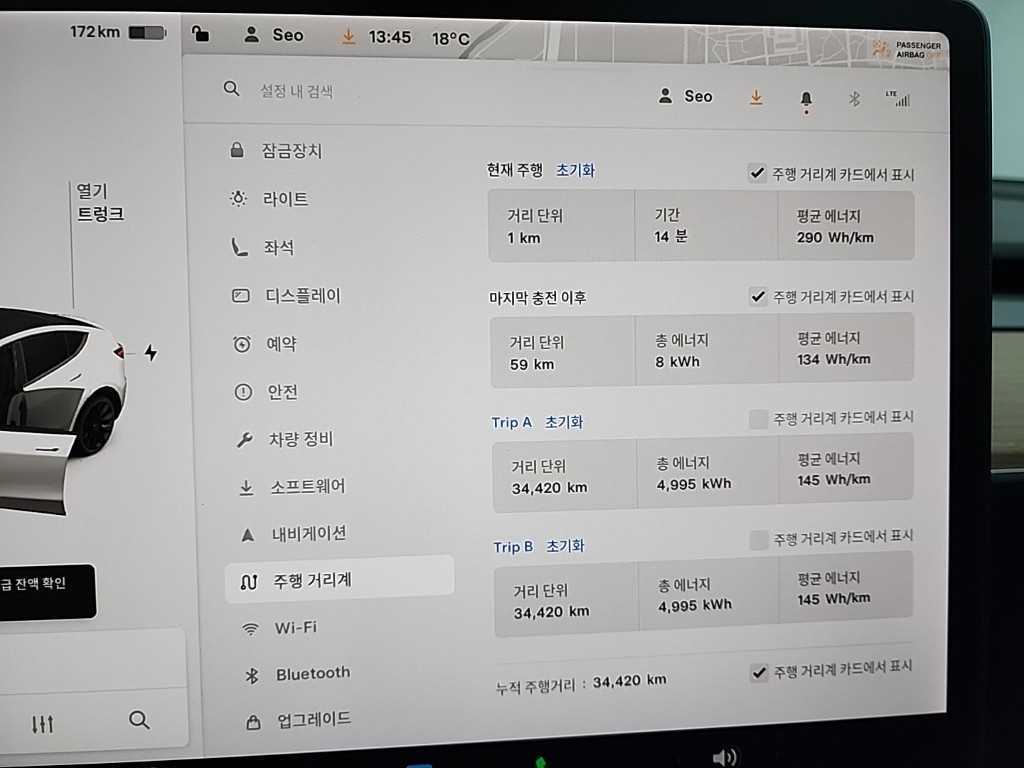Tap the Bluetooth icon in settings header
Image resolution: width=1024 pixels, height=768 pixels.
coord(854,98)
